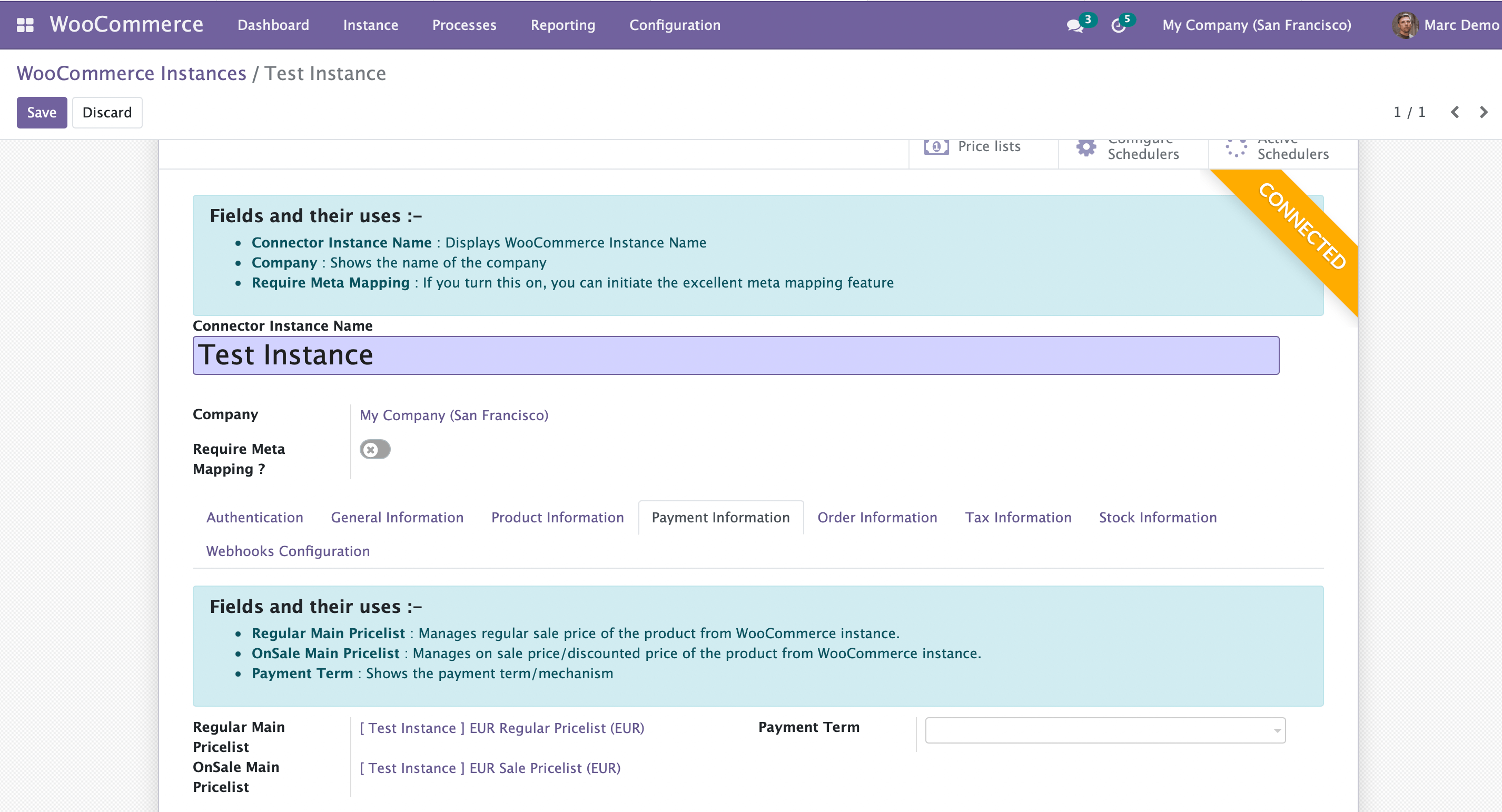Image resolution: width=1502 pixels, height=812 pixels.
Task: Switch to Webhooks Configuration tab
Action: coord(288,551)
